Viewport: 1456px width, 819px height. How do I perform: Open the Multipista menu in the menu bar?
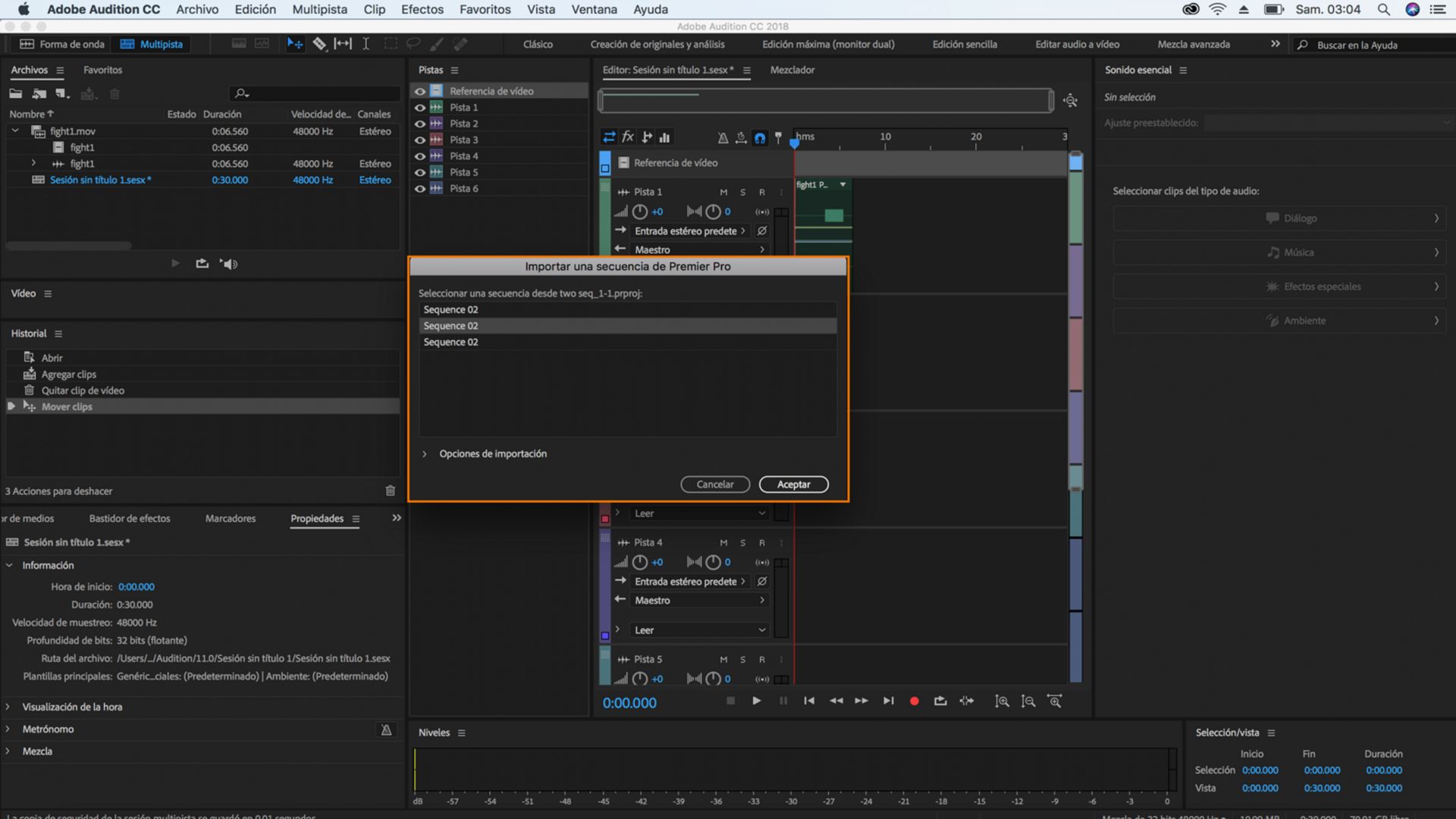click(x=318, y=9)
